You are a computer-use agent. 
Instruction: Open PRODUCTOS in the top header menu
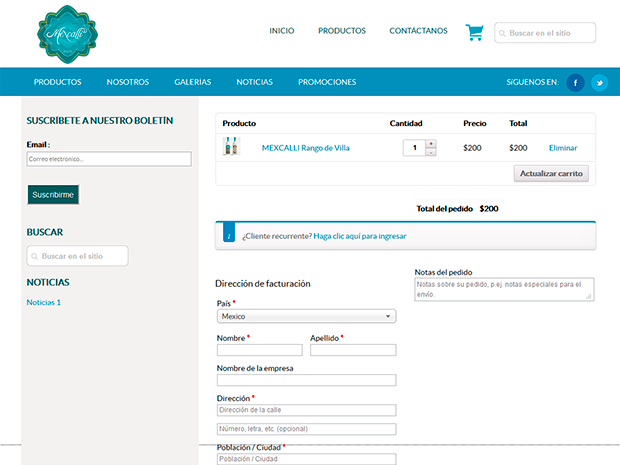(x=342, y=31)
